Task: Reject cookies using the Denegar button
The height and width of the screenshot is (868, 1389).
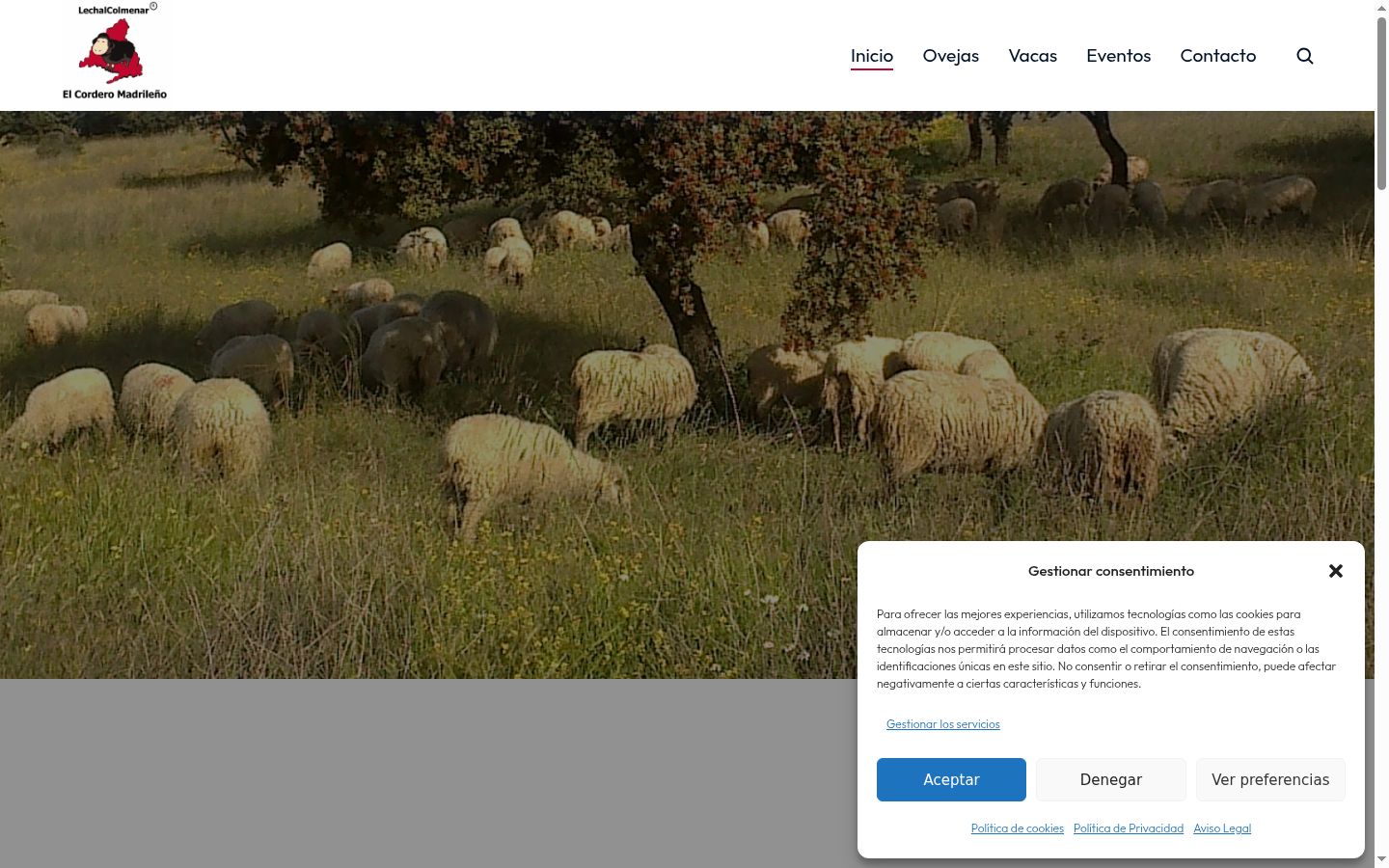Action: pos(1111,779)
